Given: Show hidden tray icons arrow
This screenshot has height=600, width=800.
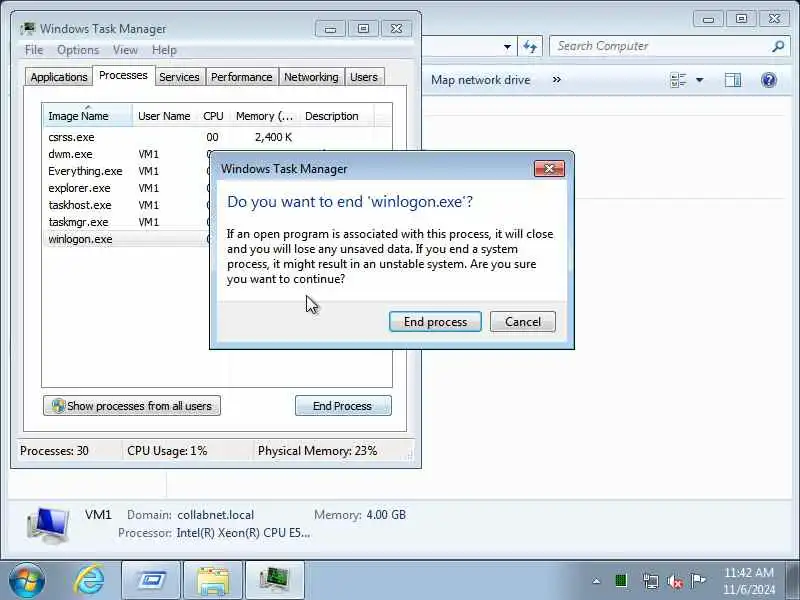Looking at the screenshot, I should (596, 581).
